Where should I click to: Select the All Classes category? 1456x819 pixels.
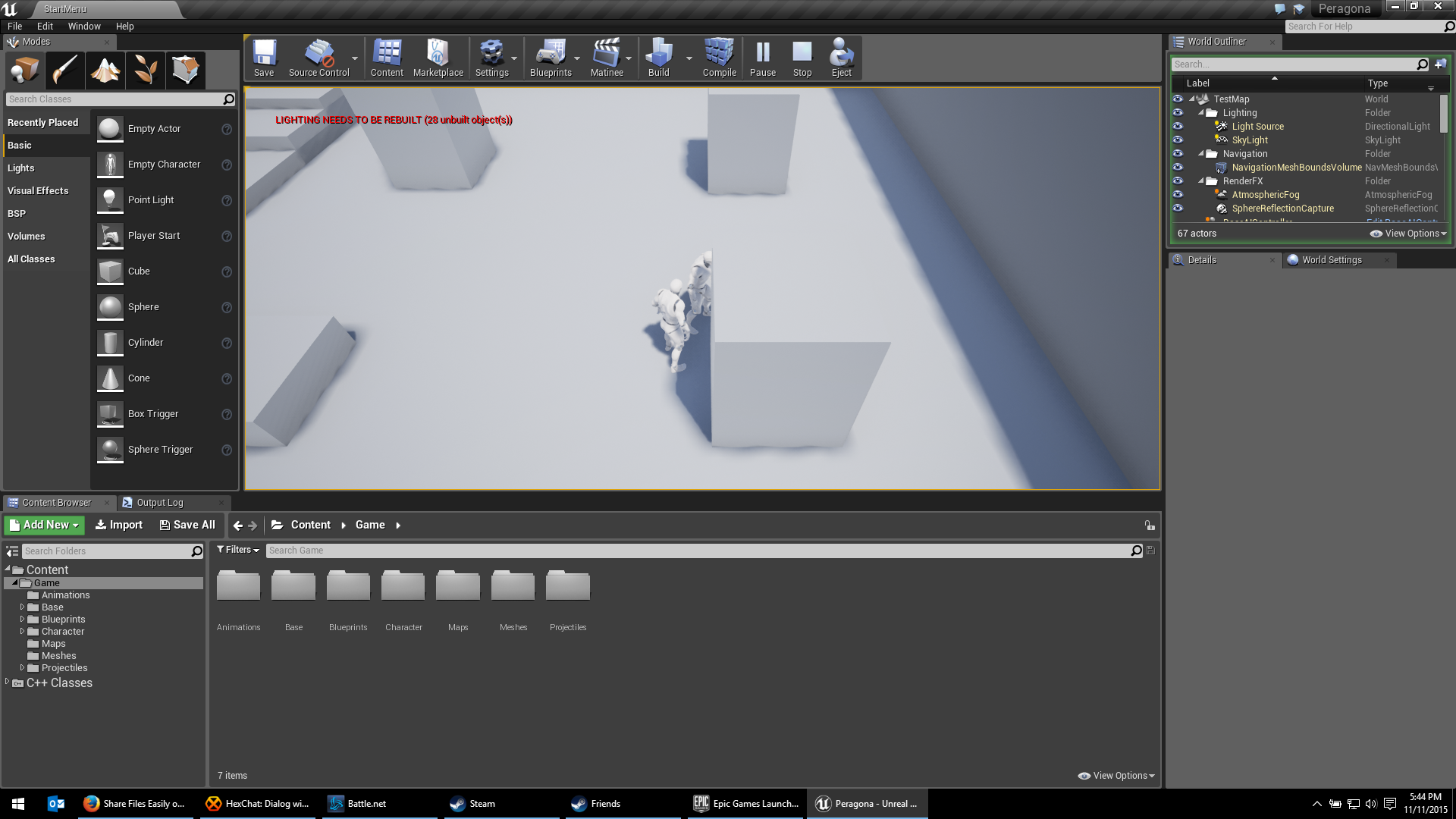[x=31, y=259]
